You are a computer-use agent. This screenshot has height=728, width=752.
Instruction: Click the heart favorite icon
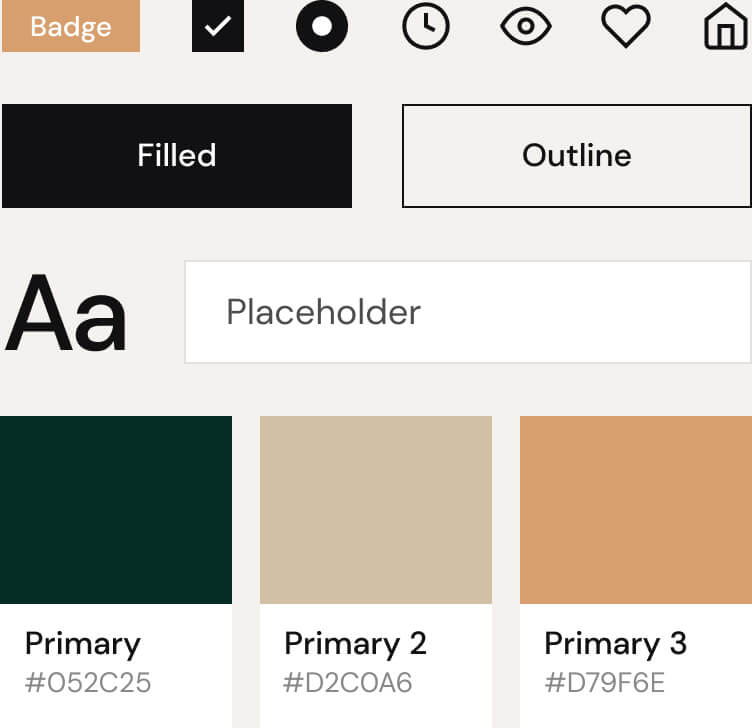click(x=626, y=27)
